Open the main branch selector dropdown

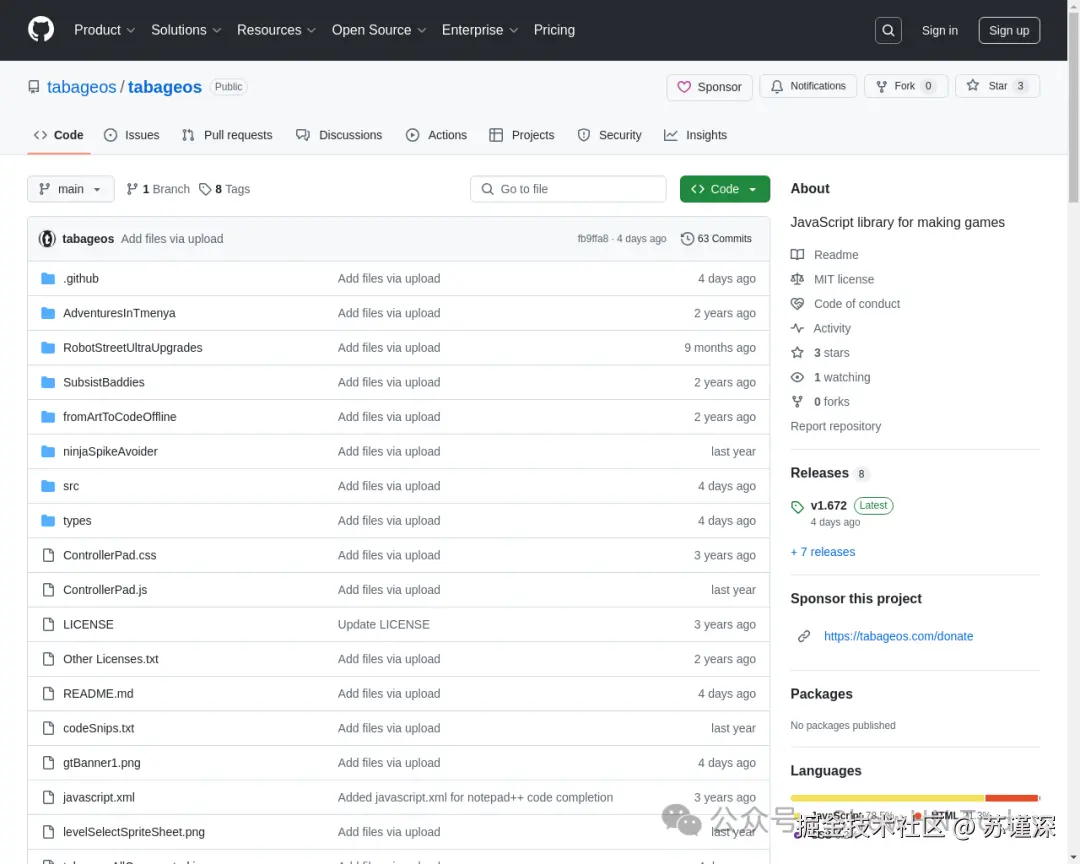point(70,189)
